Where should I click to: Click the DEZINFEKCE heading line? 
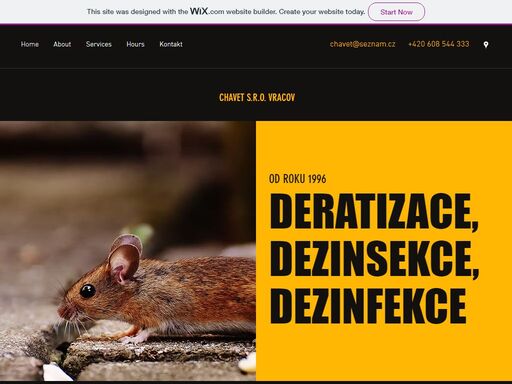[x=368, y=306]
